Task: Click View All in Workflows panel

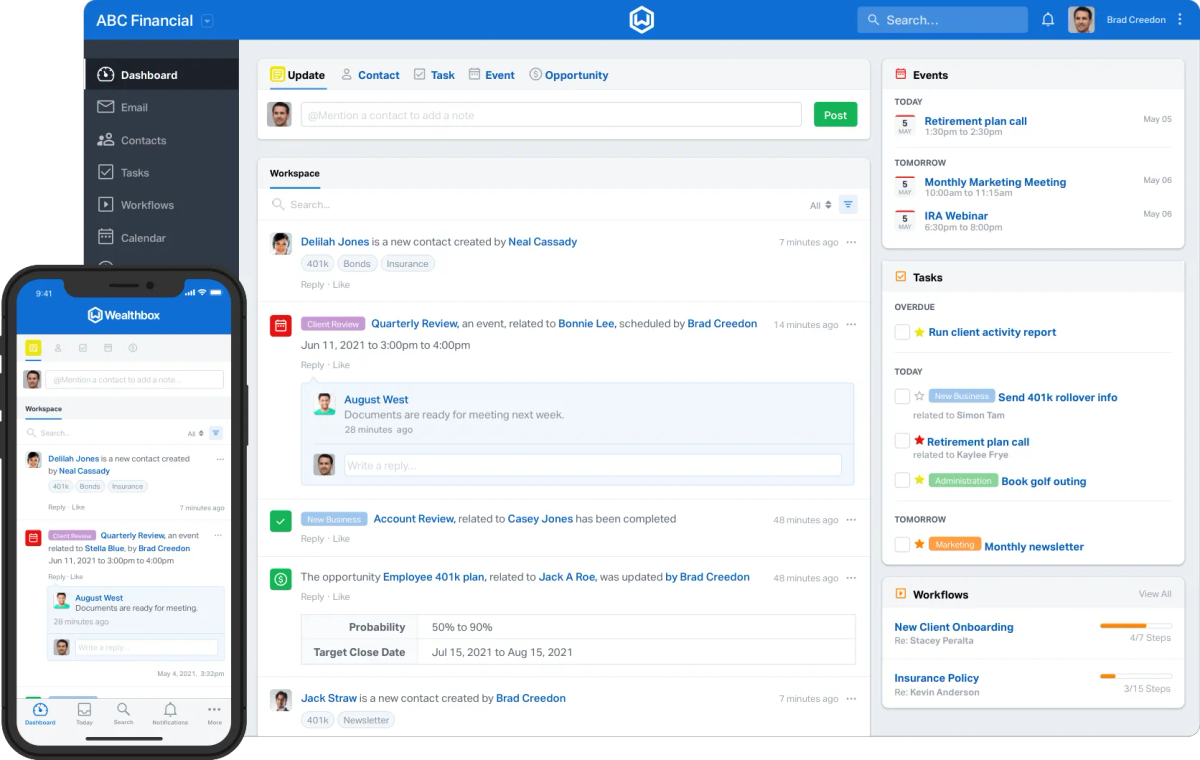Action: point(1155,594)
